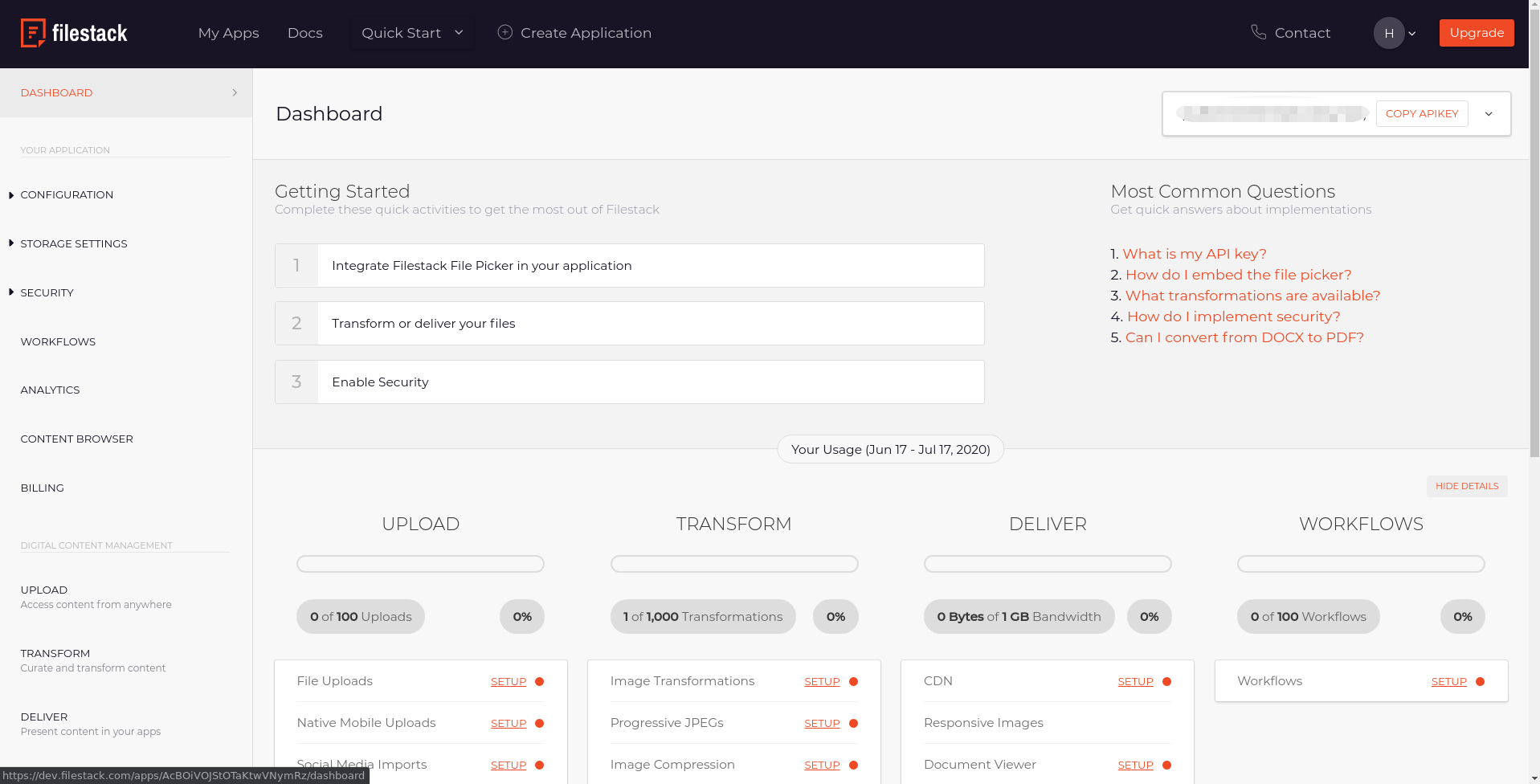
Task: Click the red status dot for Image Transformations
Action: tap(853, 681)
